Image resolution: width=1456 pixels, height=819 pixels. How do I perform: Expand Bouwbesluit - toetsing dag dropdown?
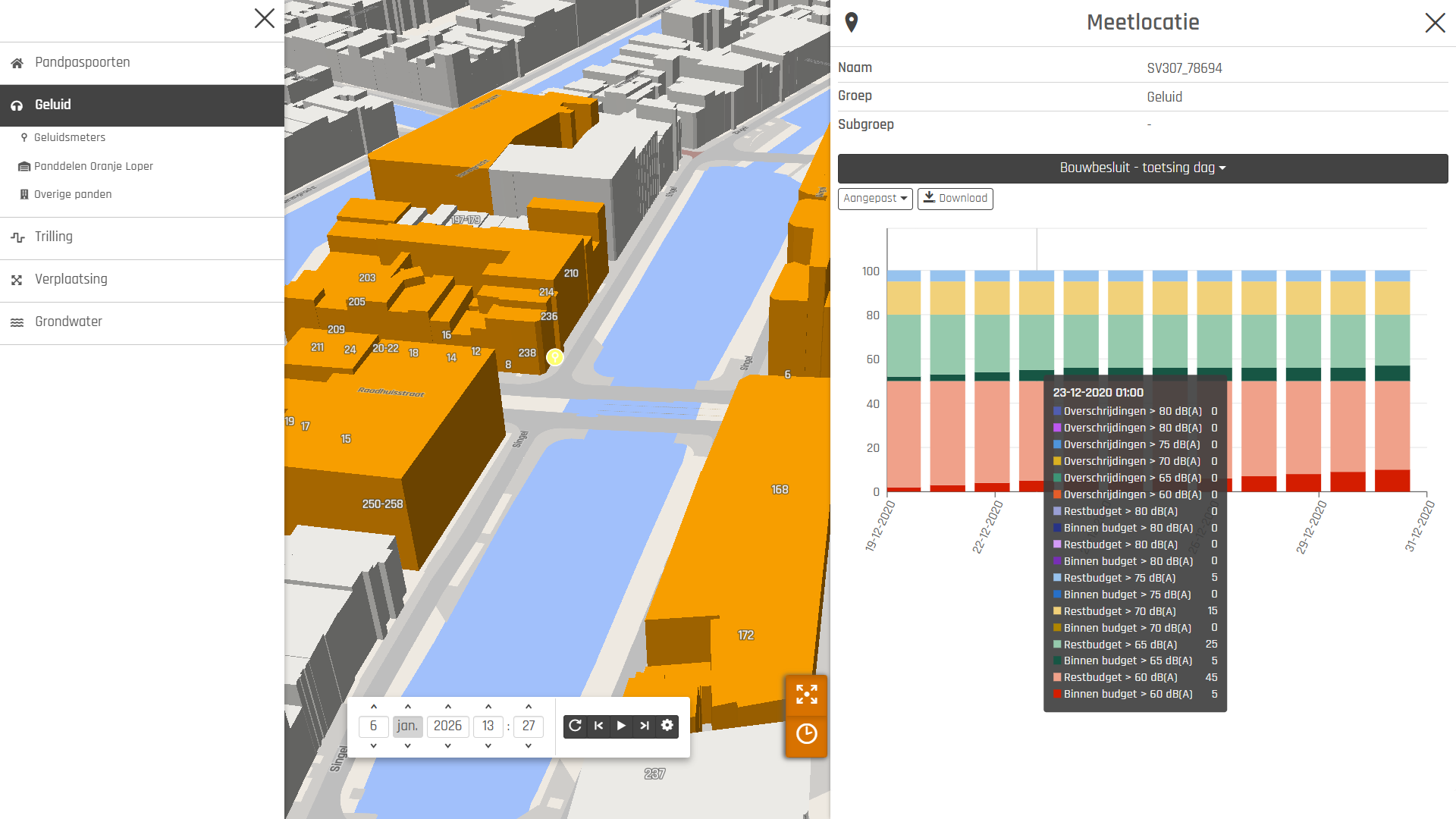click(1142, 168)
